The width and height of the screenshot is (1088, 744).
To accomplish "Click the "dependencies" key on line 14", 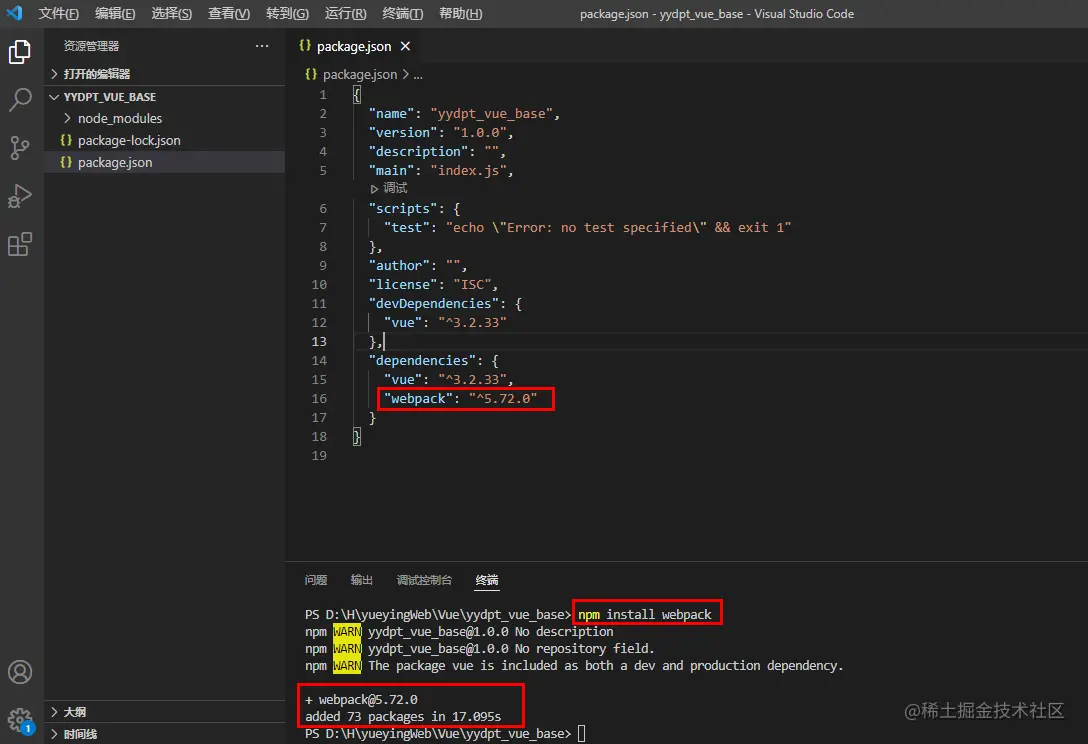I will click(x=422, y=360).
